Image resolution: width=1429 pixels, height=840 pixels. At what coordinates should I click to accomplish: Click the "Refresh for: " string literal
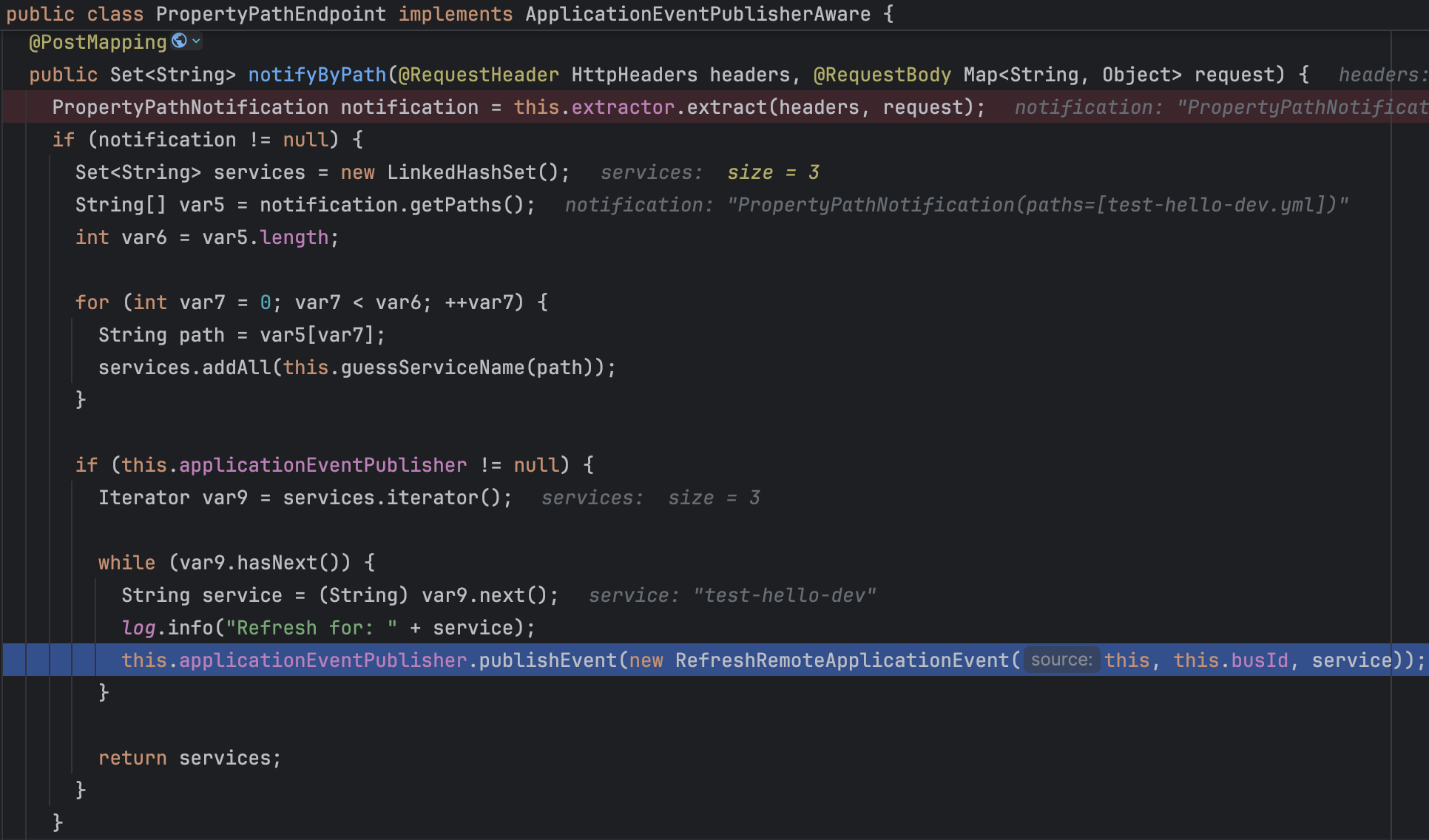pos(311,628)
